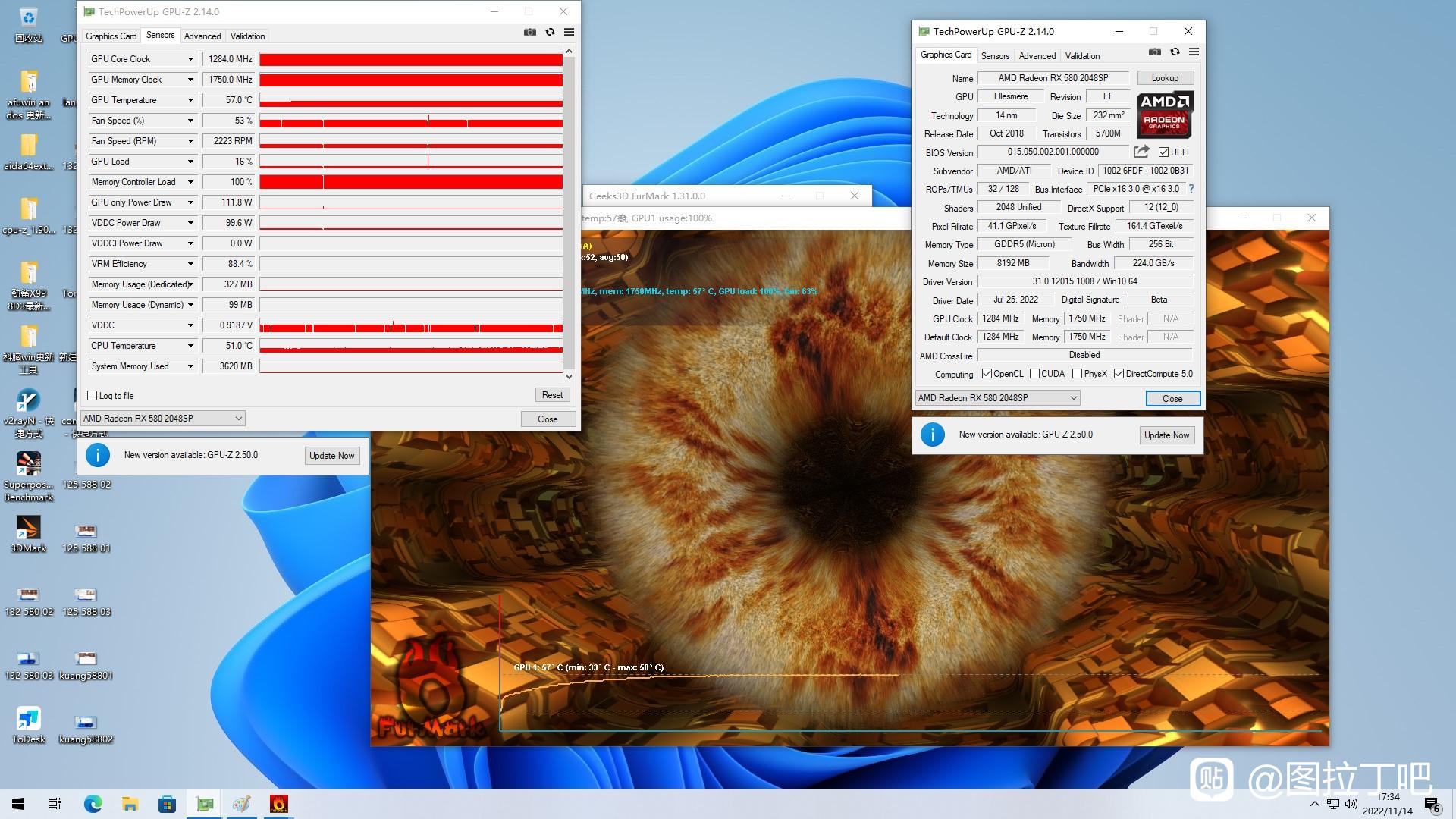Switch to Graphics Card tab in Sensors window

(x=111, y=36)
